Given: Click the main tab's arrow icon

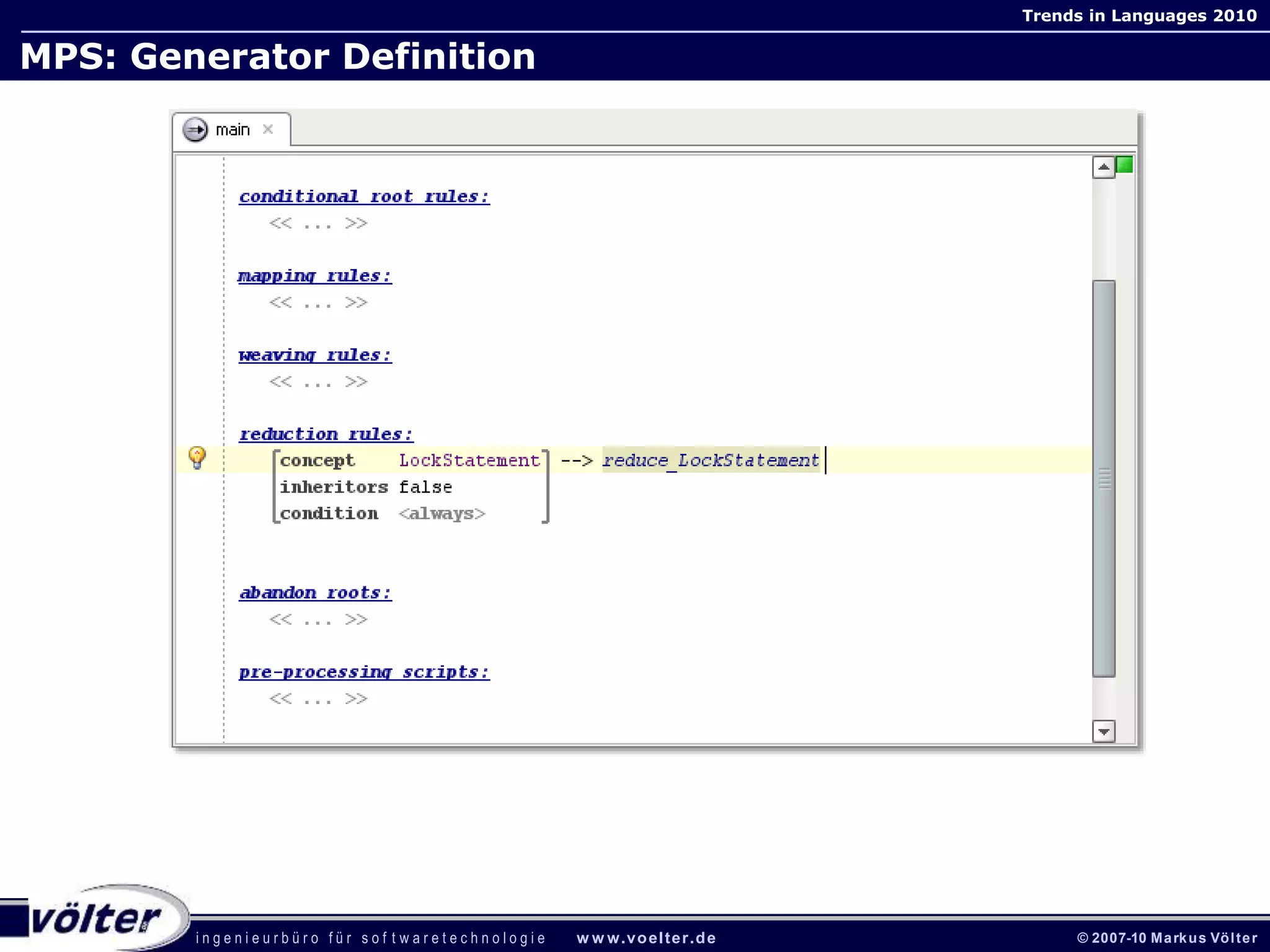Looking at the screenshot, I should [195, 130].
